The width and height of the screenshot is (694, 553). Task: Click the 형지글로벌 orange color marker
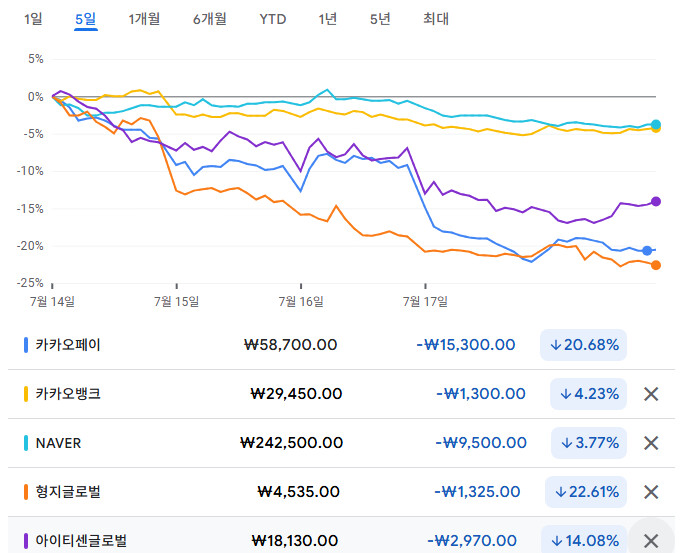tap(25, 492)
